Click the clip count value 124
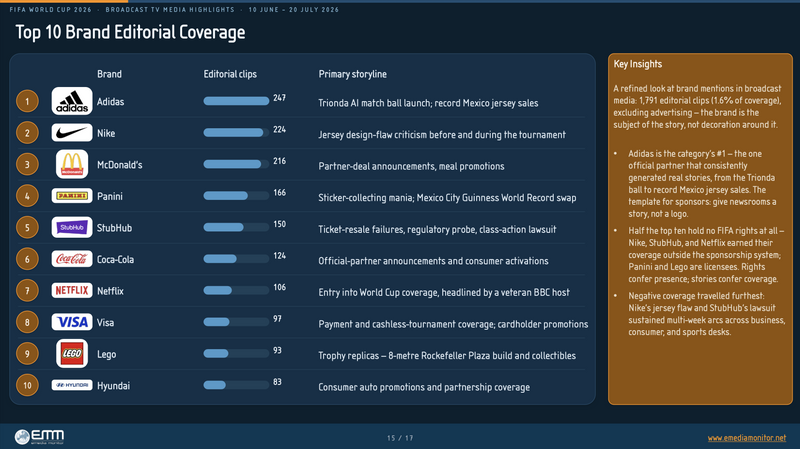800x449 pixels. tap(279, 256)
